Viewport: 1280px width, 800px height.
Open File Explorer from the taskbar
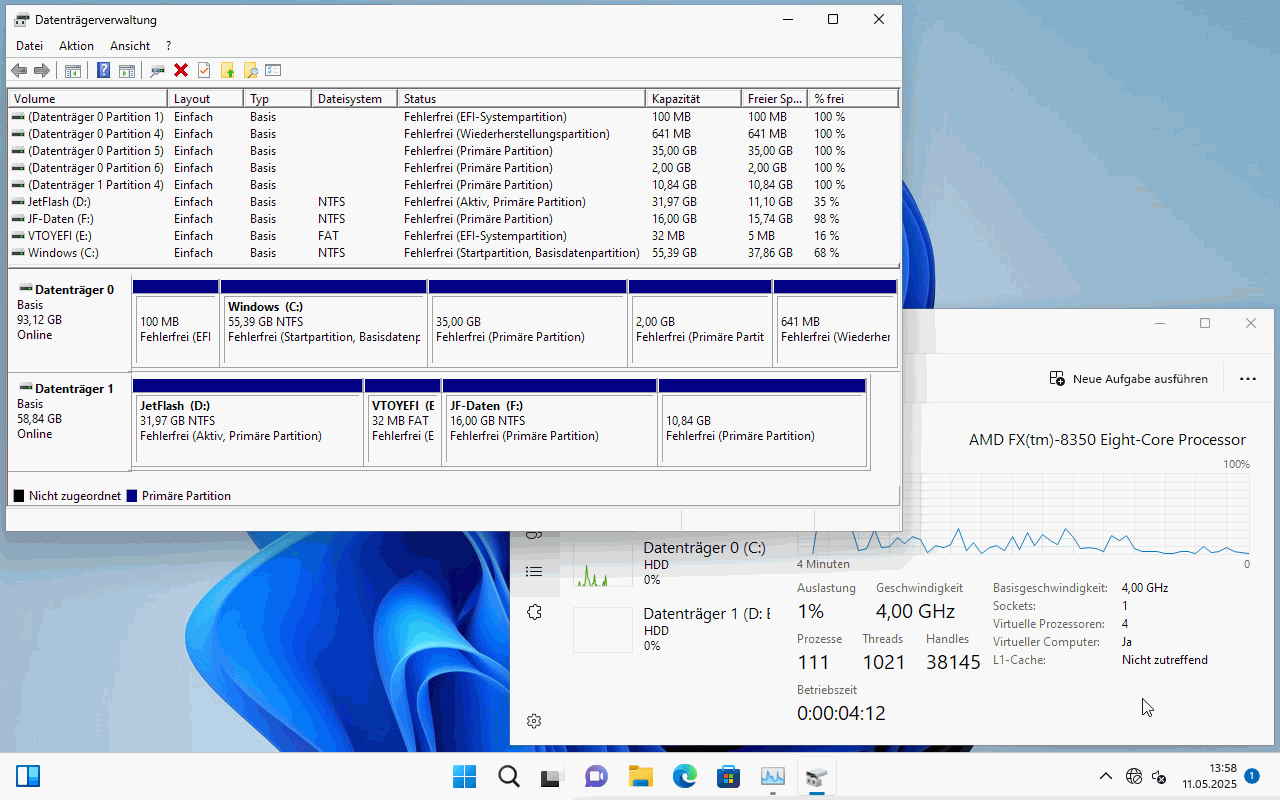coord(640,776)
